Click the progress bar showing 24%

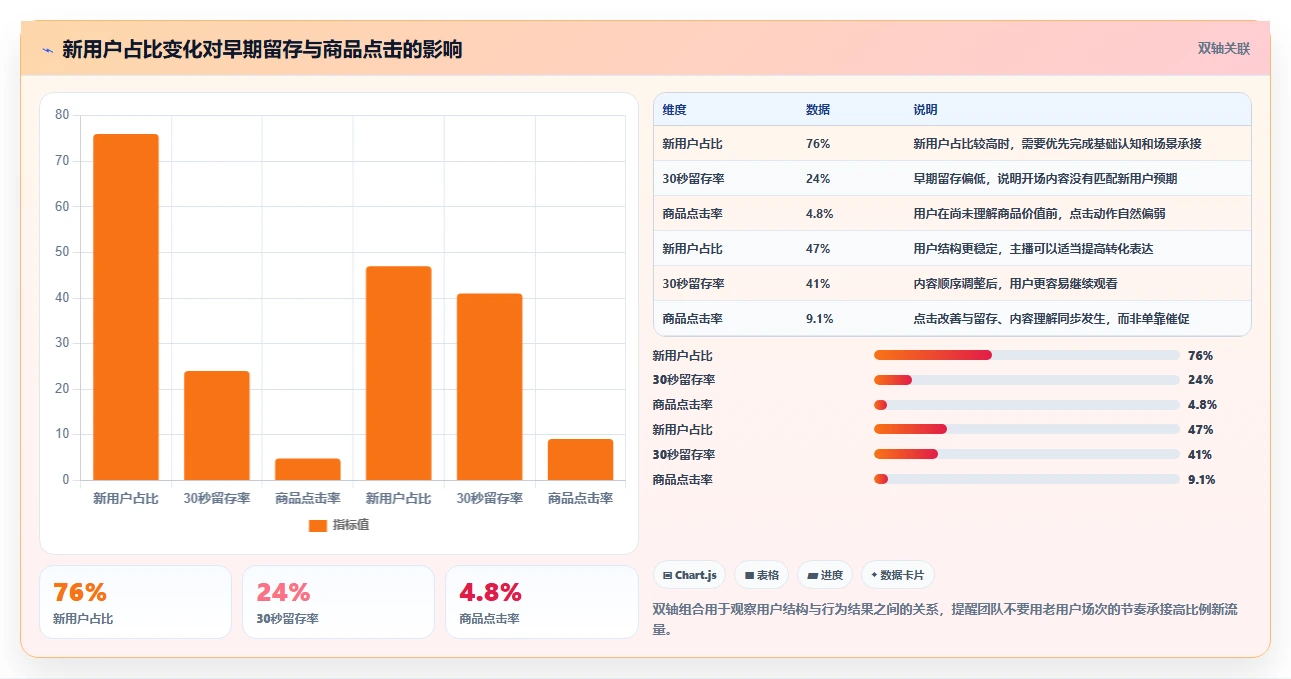point(1027,380)
